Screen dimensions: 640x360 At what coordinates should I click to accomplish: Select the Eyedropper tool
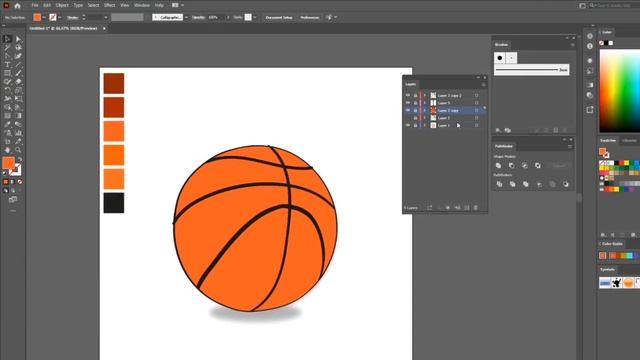coord(7,124)
